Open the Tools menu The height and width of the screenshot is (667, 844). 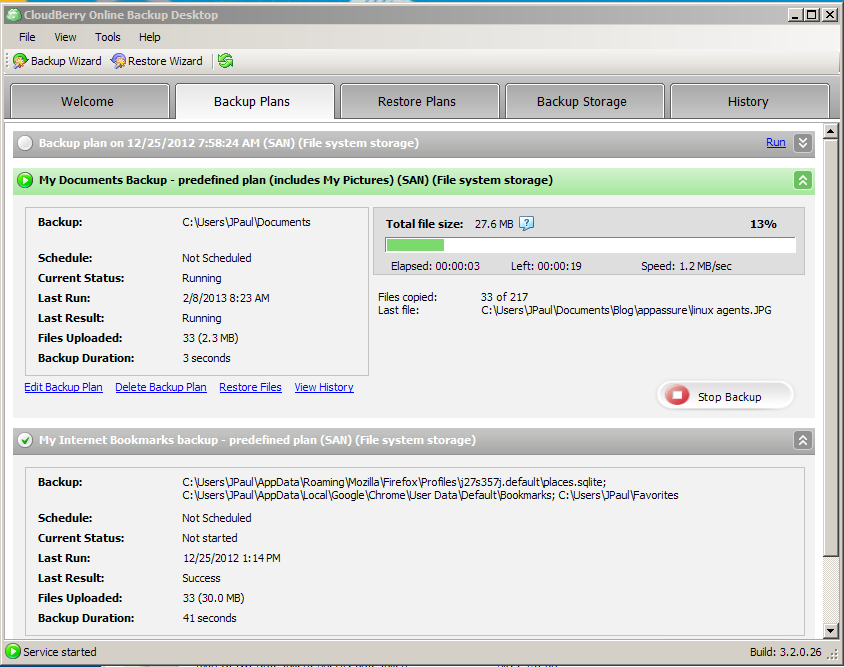(x=108, y=37)
